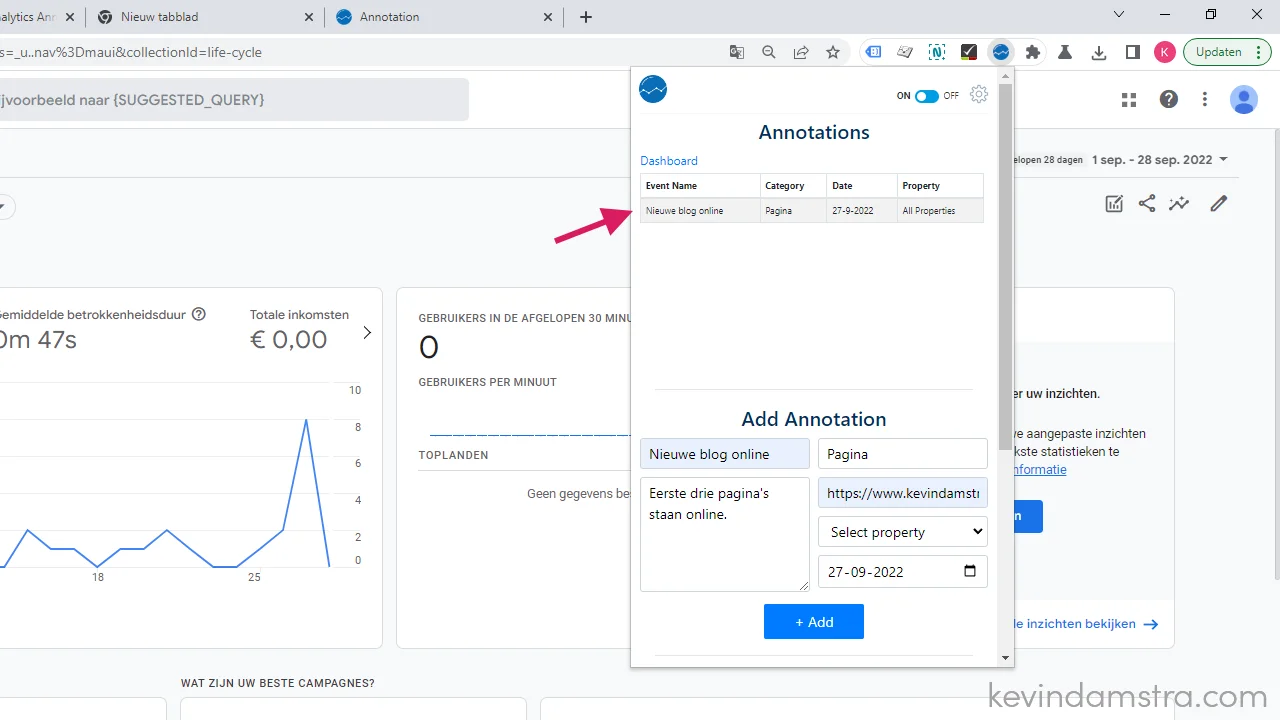
Task: Click the 'Updaten' Chrome button
Action: pyautogui.click(x=1228, y=52)
